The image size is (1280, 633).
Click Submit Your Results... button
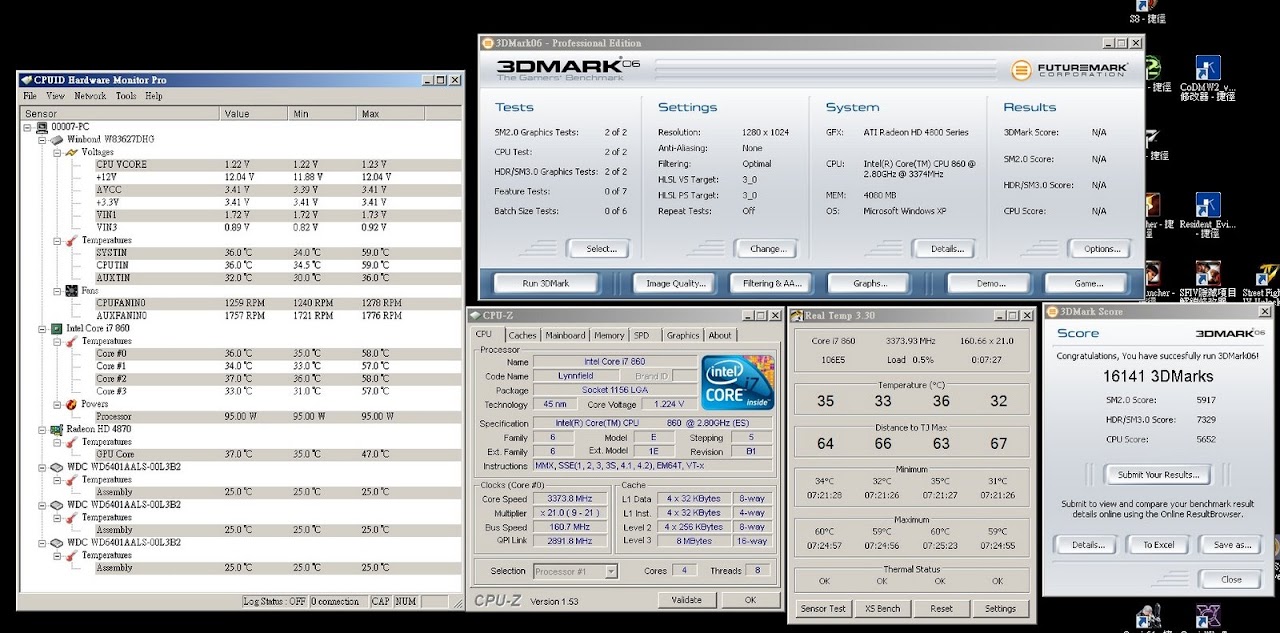(x=1158, y=474)
